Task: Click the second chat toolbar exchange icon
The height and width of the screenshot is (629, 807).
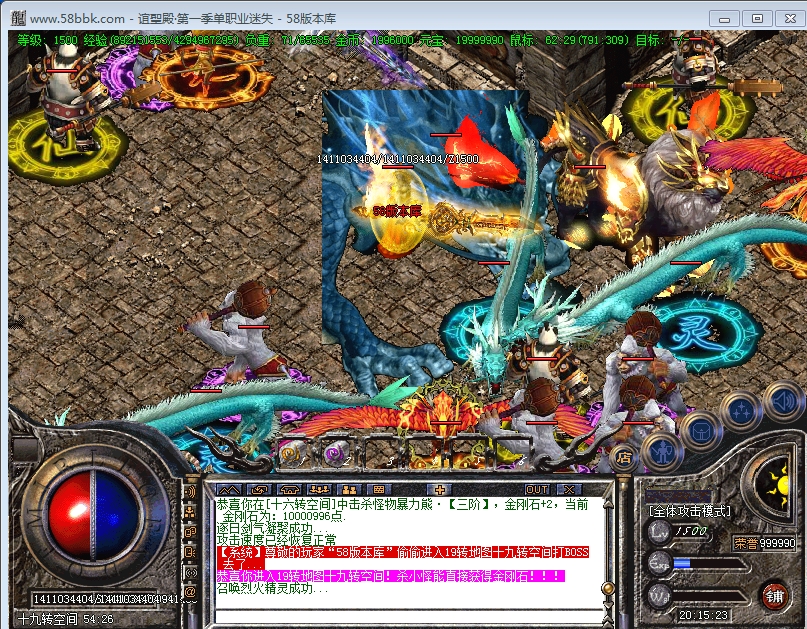Action: coord(259,490)
